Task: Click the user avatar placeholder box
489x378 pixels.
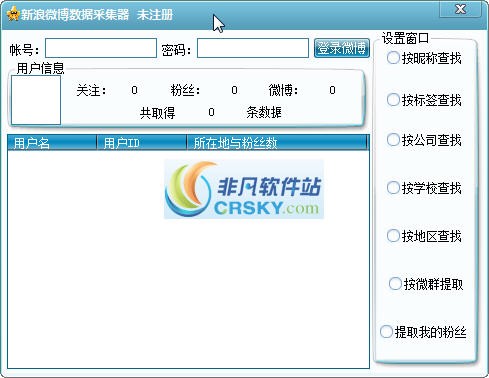Action: pos(36,100)
